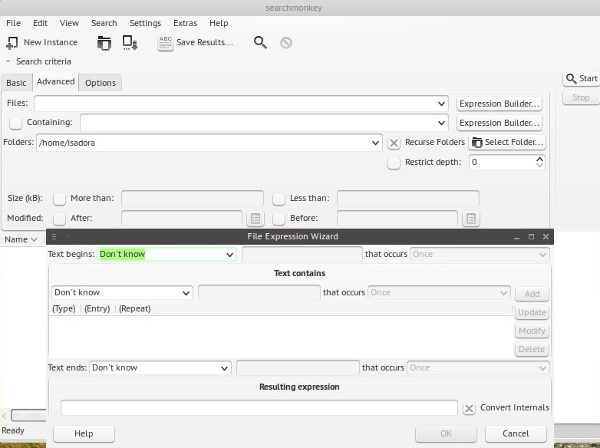Enable Size Less than checkbox
This screenshot has height=448, width=600.
coord(279,199)
